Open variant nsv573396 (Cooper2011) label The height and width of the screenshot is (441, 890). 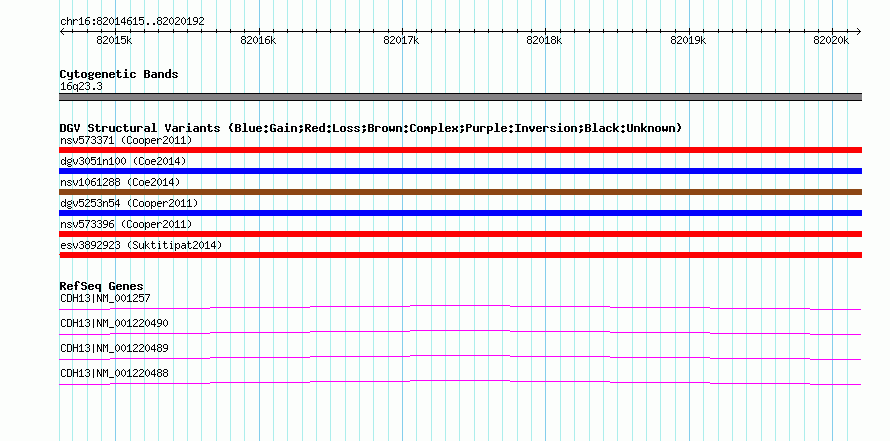[126, 224]
